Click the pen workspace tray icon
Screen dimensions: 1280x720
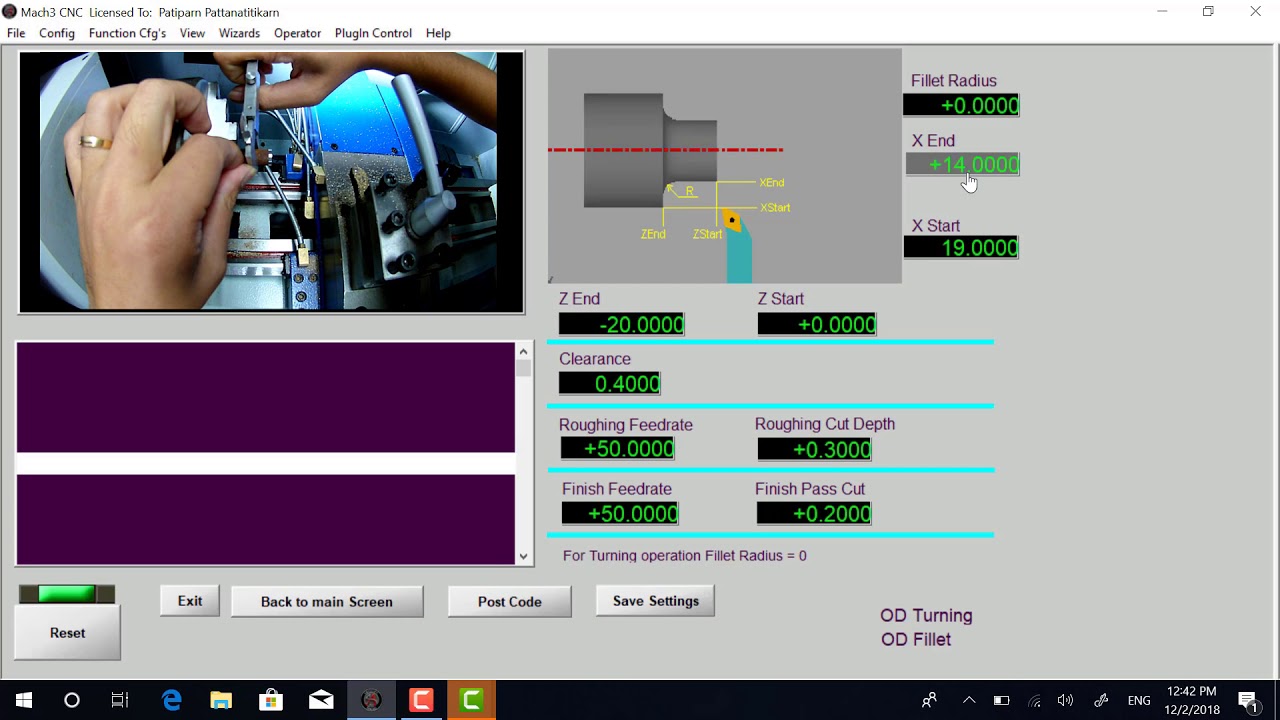pos(1101,700)
